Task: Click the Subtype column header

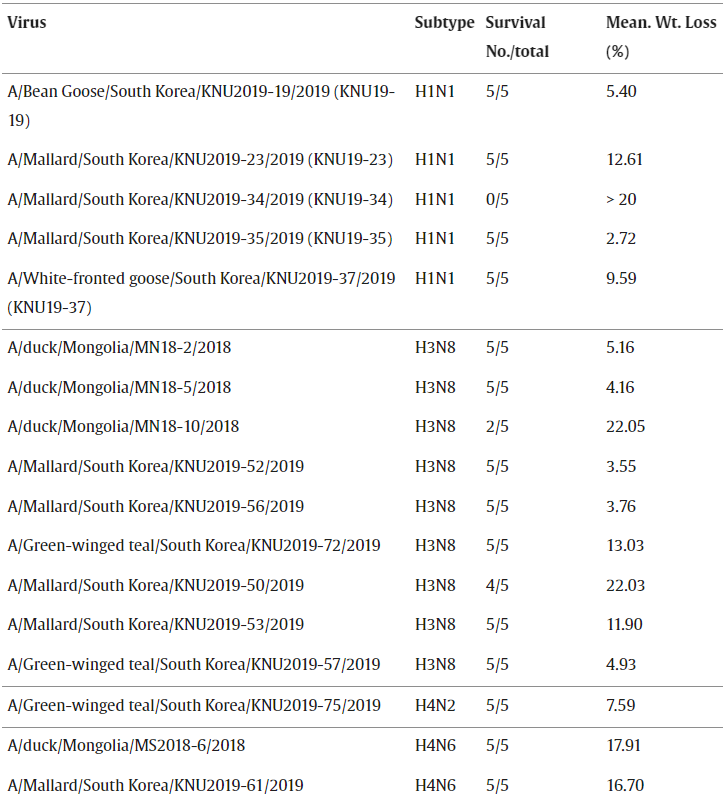Action: click(x=444, y=23)
